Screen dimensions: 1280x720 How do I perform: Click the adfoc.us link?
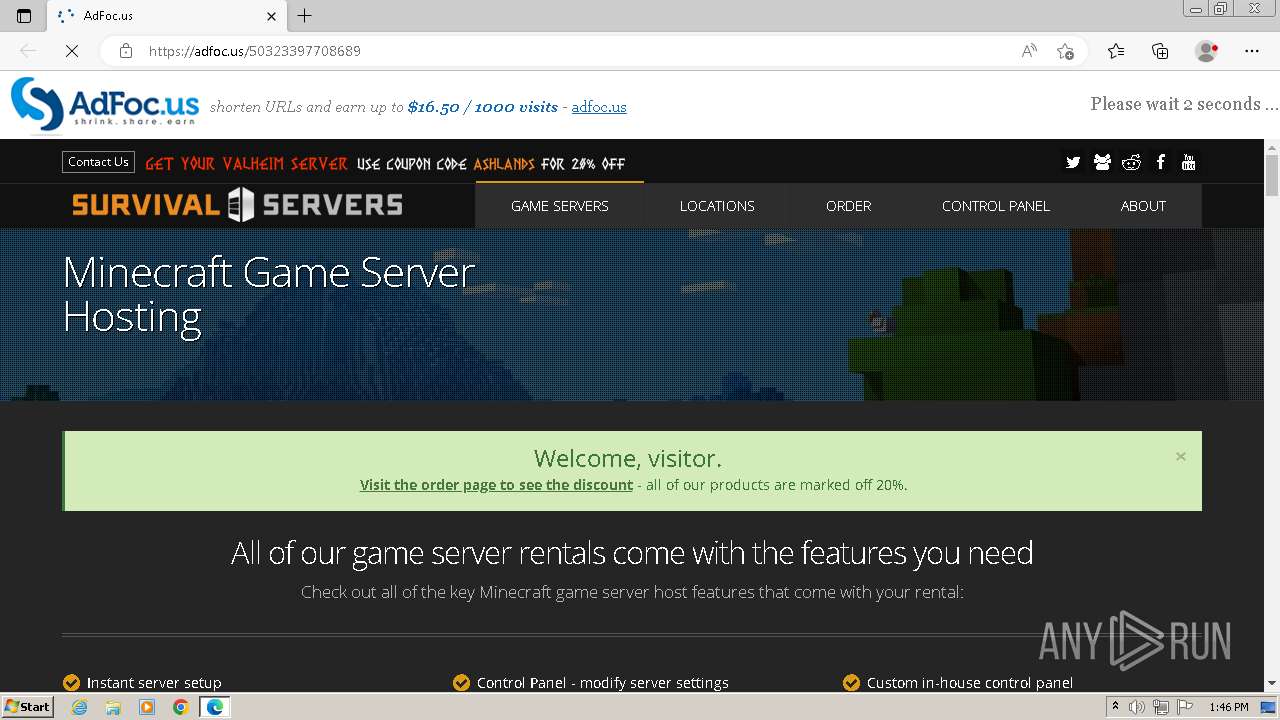click(x=599, y=107)
